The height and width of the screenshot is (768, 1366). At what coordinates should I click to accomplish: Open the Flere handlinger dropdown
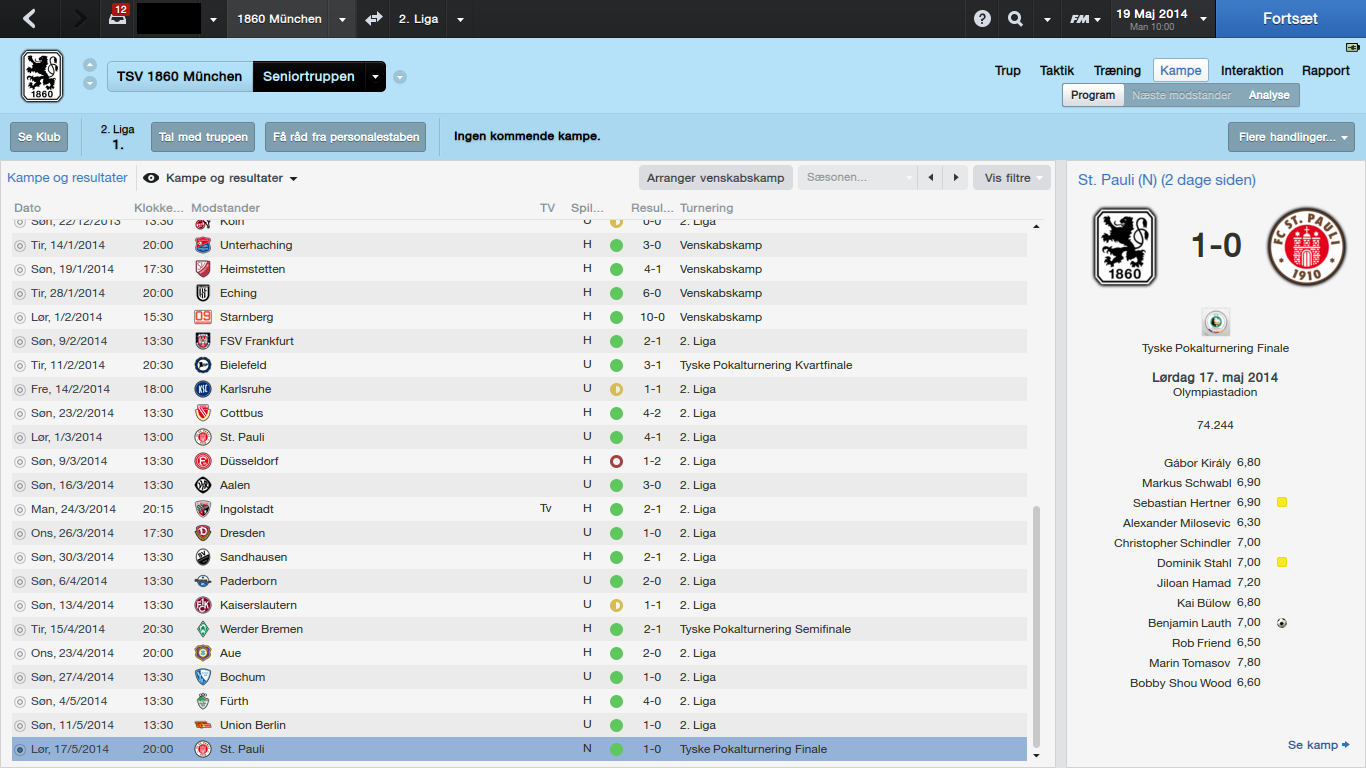[x=1291, y=137]
